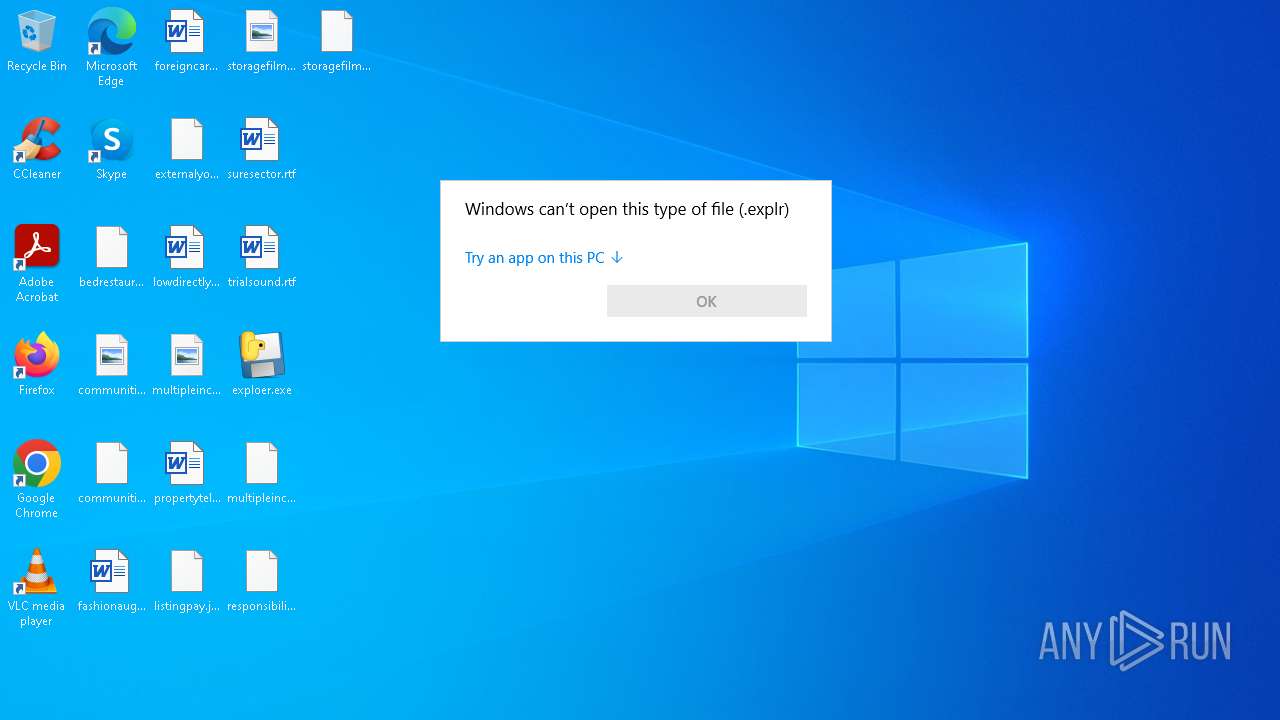This screenshot has width=1280, height=720.
Task: Click the OK button in dialog
Action: (707, 301)
